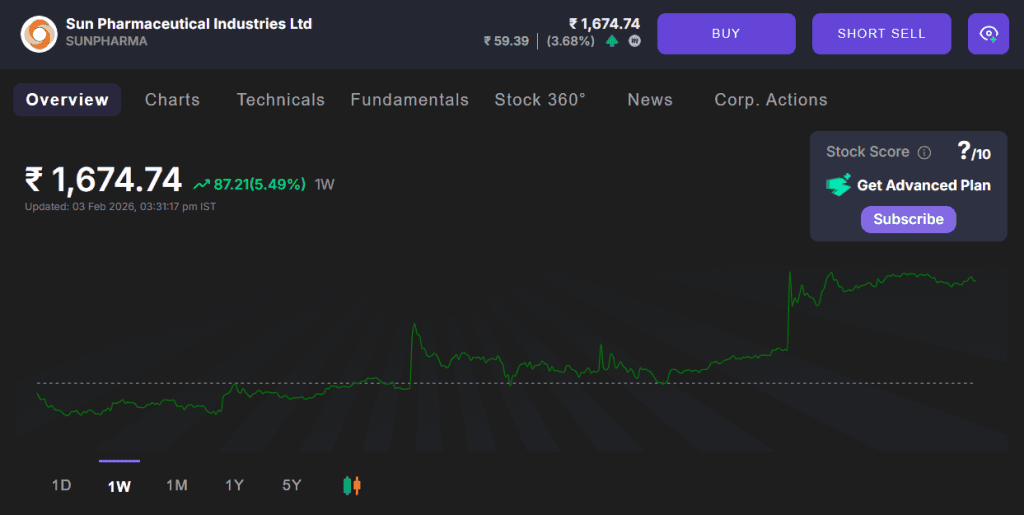The height and width of the screenshot is (515, 1024).
Task: Click the green up-arrow price indicator
Action: coord(612,42)
